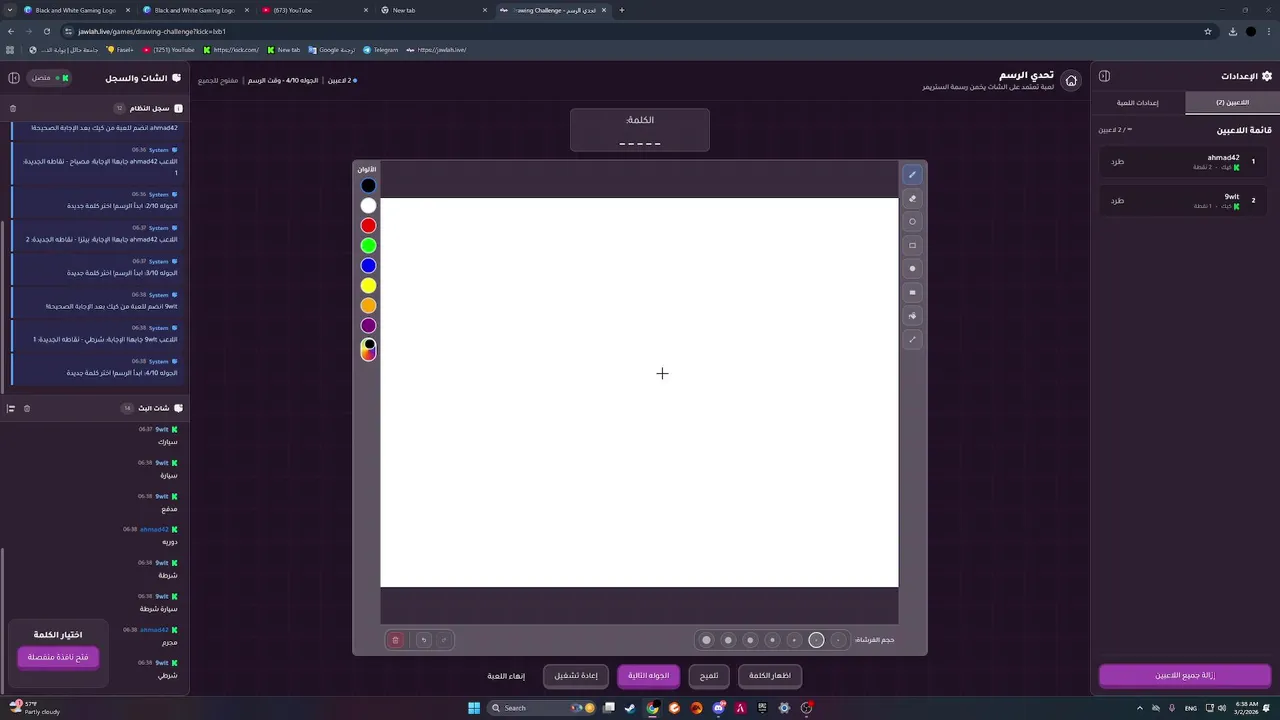Select the filled rectangle shape tool

(912, 292)
